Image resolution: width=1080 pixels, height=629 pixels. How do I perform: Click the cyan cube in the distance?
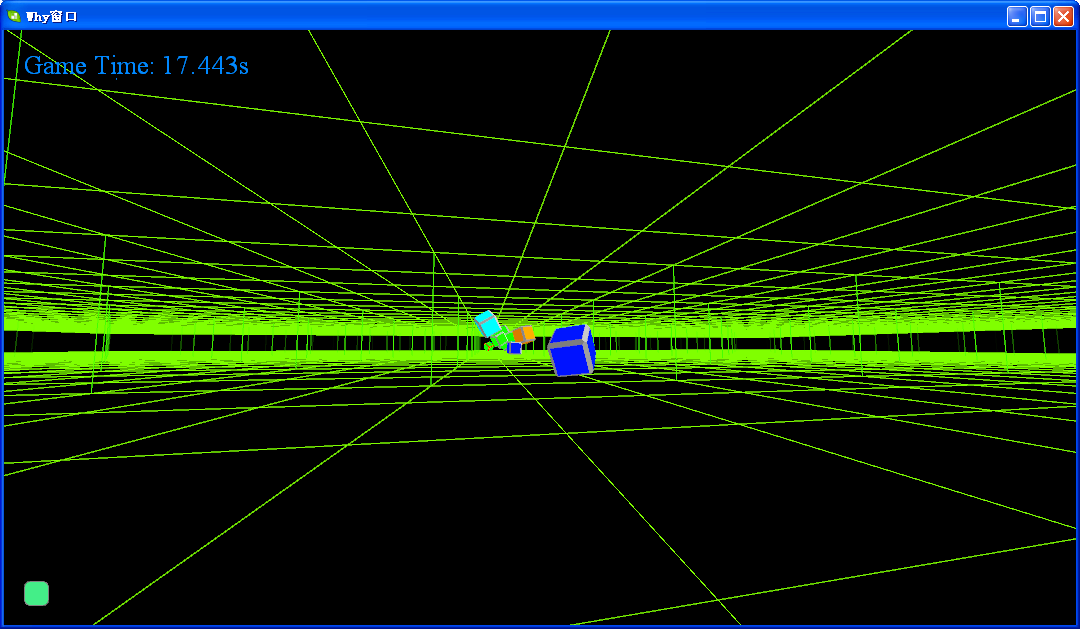[488, 324]
